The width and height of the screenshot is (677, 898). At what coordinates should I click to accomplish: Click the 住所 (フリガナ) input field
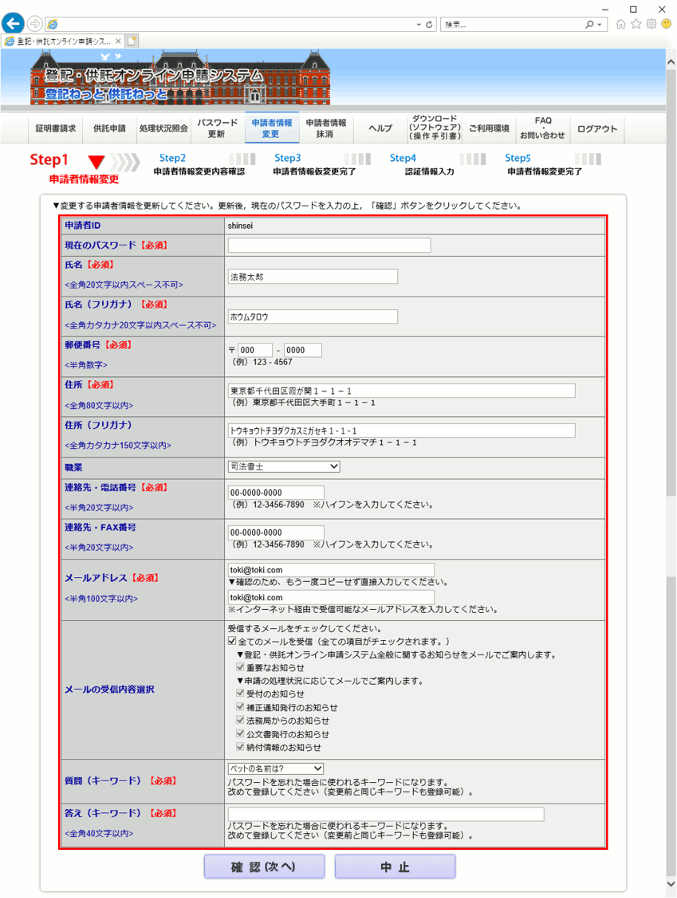click(x=402, y=431)
